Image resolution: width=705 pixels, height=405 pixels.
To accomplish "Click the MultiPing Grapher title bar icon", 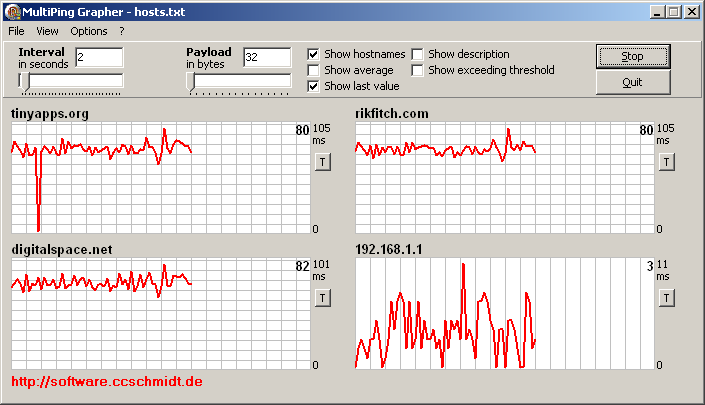I will (12, 11).
